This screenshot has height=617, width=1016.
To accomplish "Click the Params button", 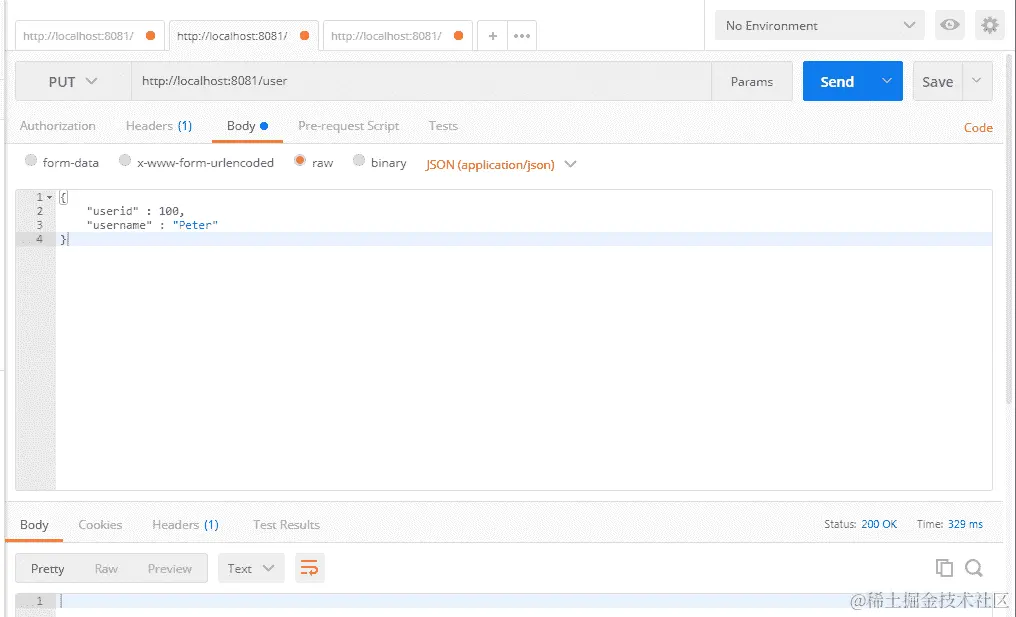I will coord(752,81).
